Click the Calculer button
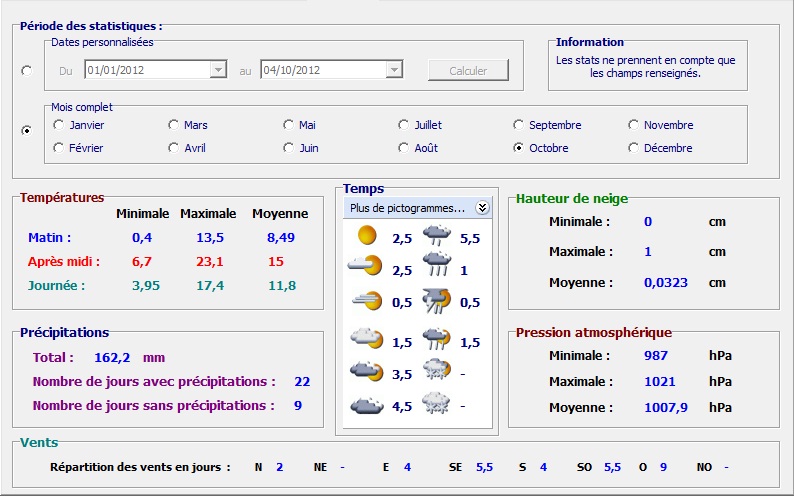794x496 pixels. coord(468,70)
